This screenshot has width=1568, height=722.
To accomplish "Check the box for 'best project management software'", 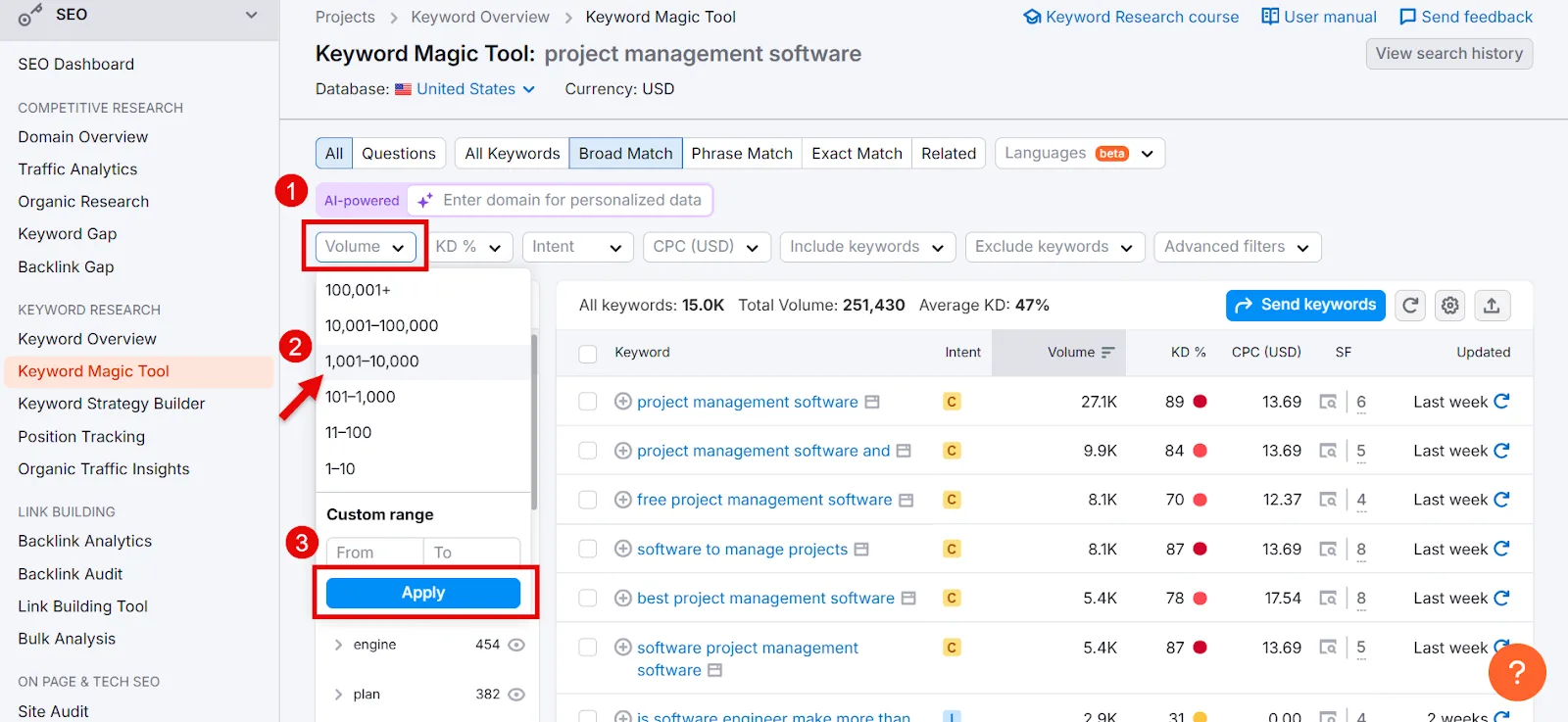I will point(588,598).
